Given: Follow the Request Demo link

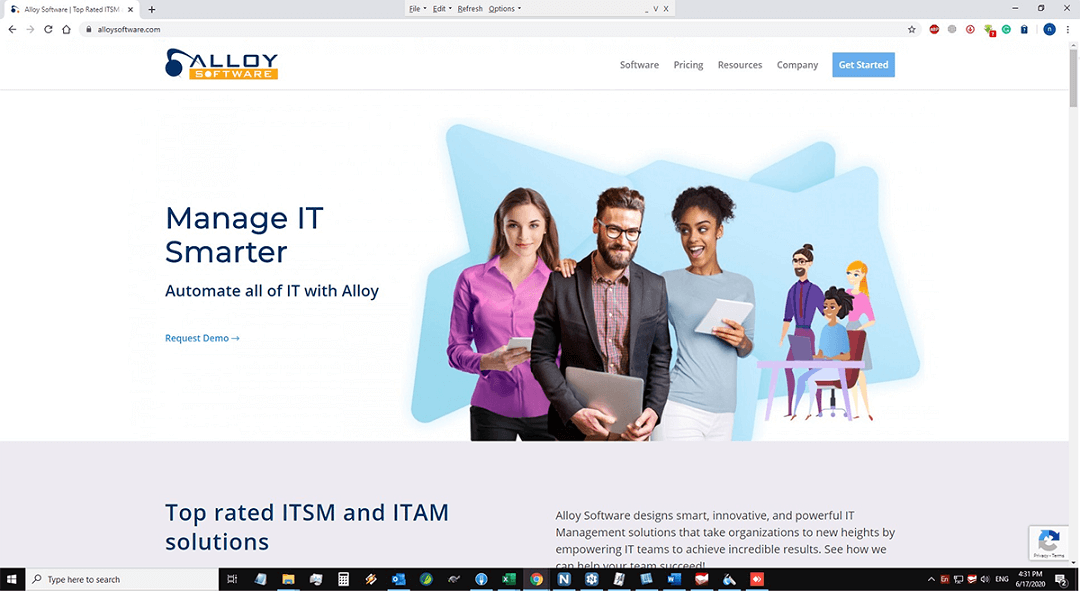Looking at the screenshot, I should [202, 338].
